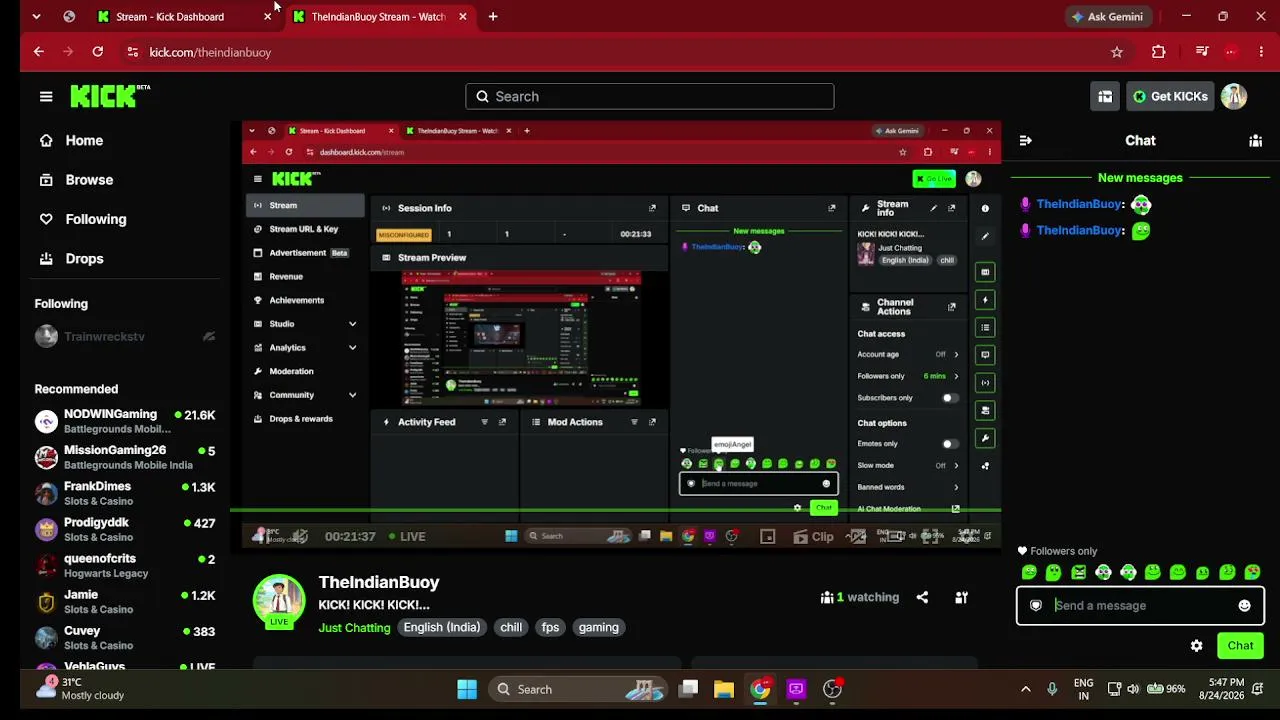Click the browser address bar URL
The height and width of the screenshot is (720, 1280).
(x=210, y=52)
